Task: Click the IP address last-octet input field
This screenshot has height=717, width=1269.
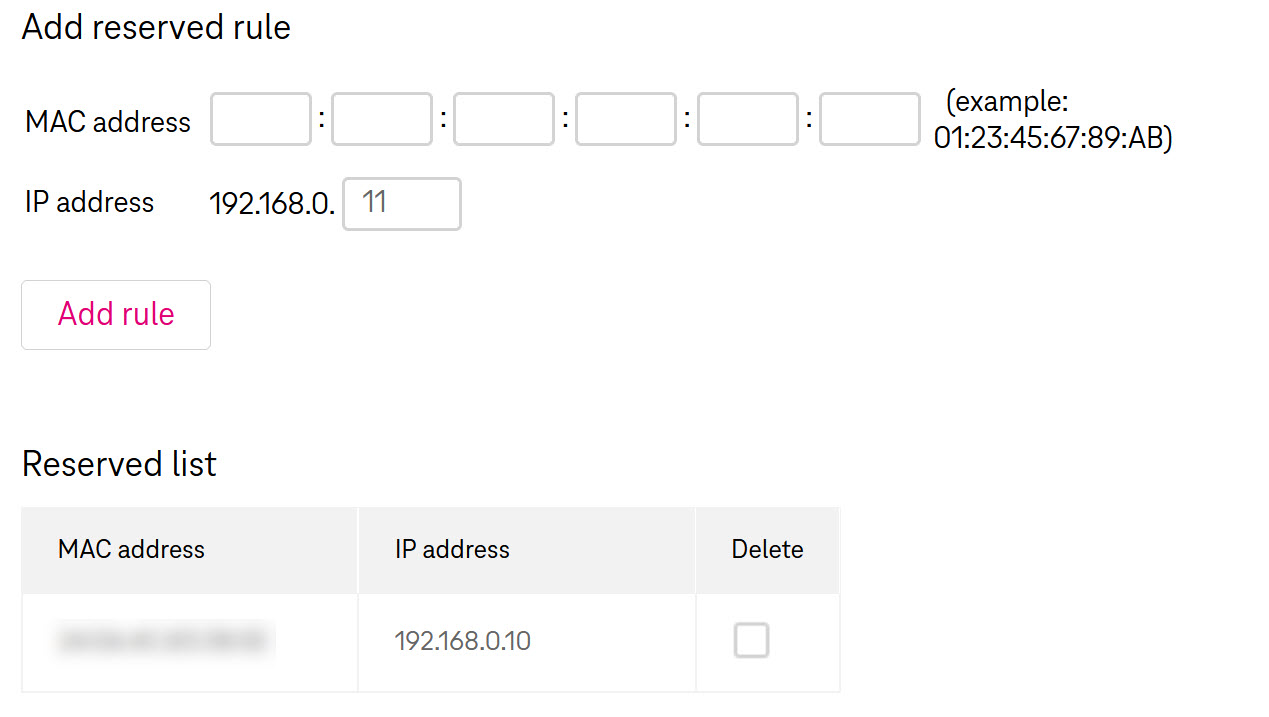Action: (x=402, y=204)
